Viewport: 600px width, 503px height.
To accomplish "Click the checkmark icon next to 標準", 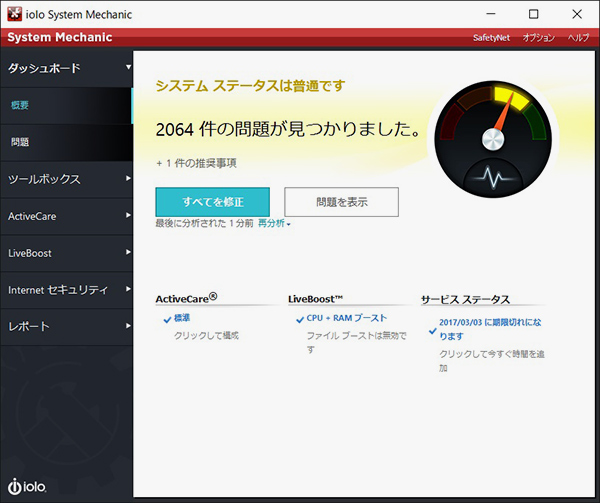I will tap(167, 318).
